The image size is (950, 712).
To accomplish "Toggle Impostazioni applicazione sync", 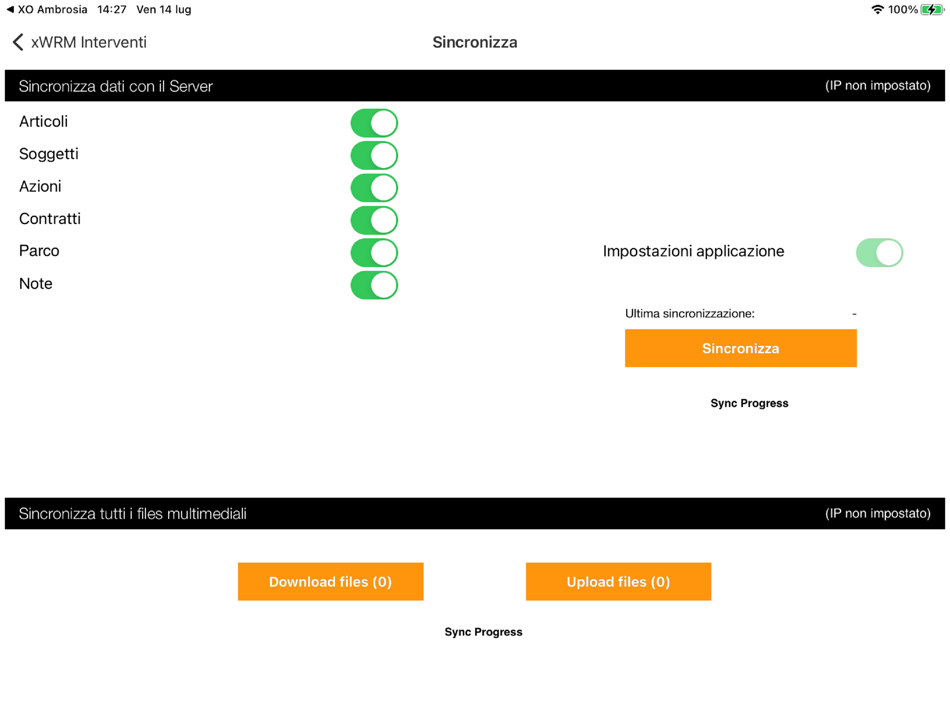I will coord(879,252).
